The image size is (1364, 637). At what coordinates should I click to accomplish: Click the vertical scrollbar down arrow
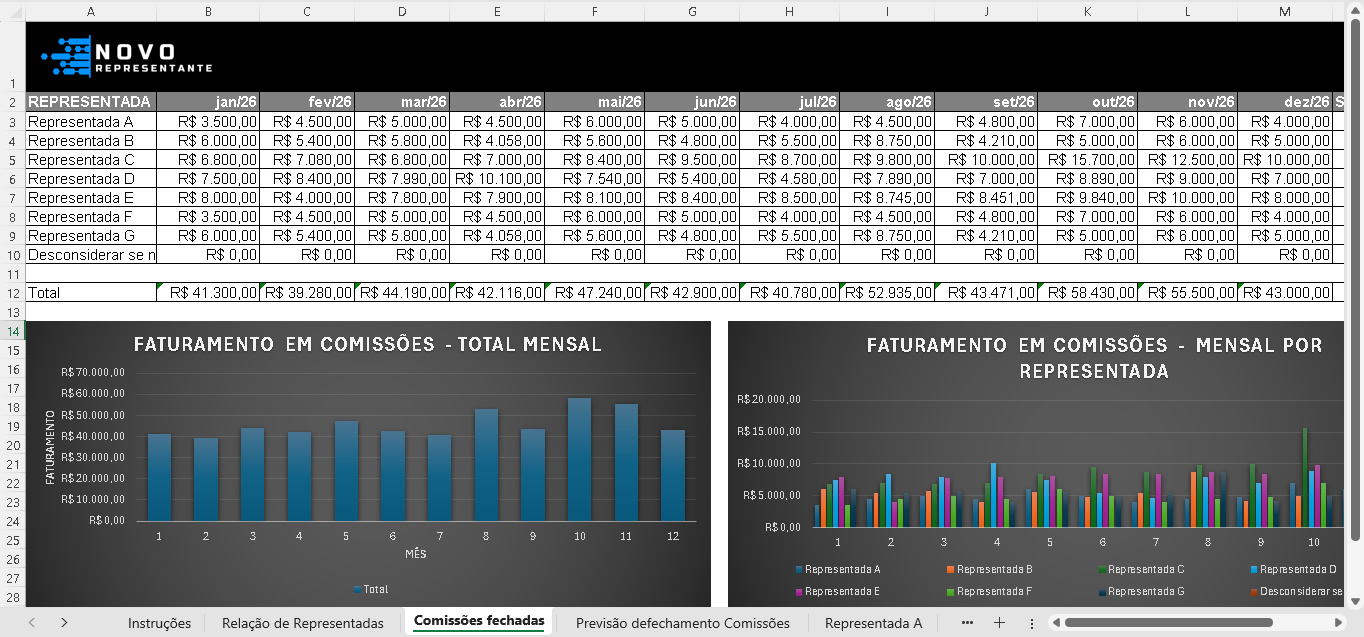click(x=1355, y=602)
